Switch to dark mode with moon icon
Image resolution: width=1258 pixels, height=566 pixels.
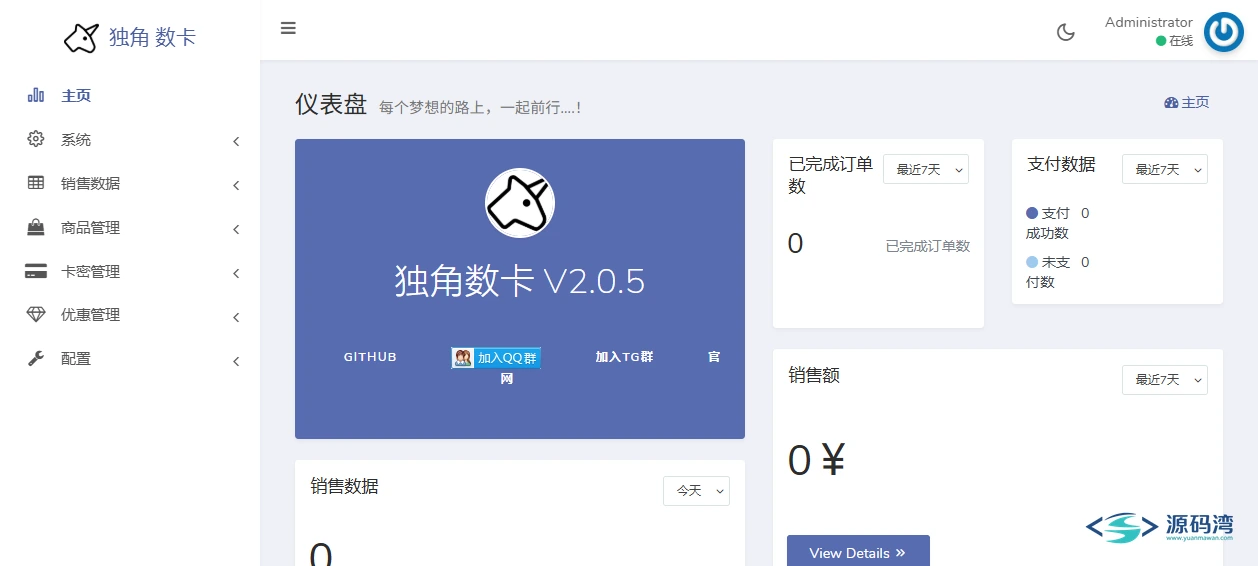point(1066,32)
